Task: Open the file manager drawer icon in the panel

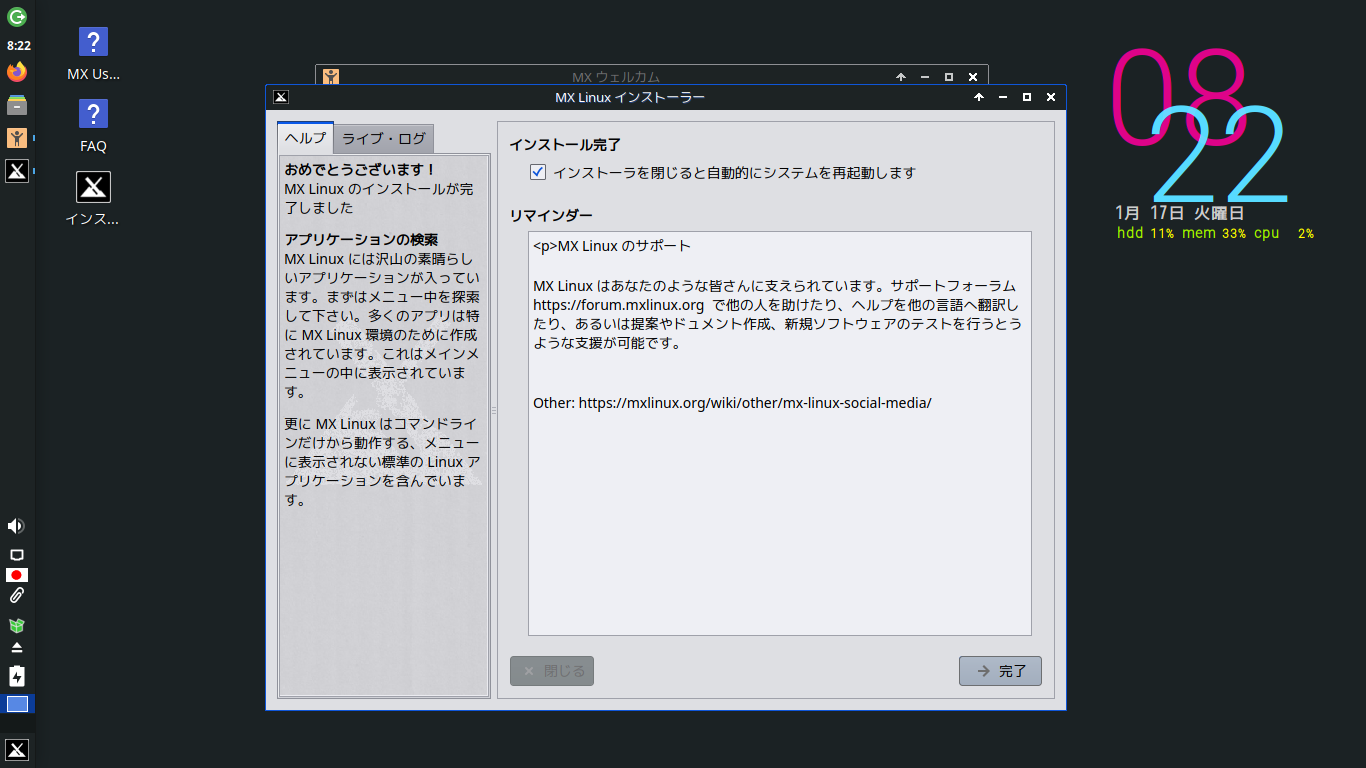Action: click(x=17, y=105)
